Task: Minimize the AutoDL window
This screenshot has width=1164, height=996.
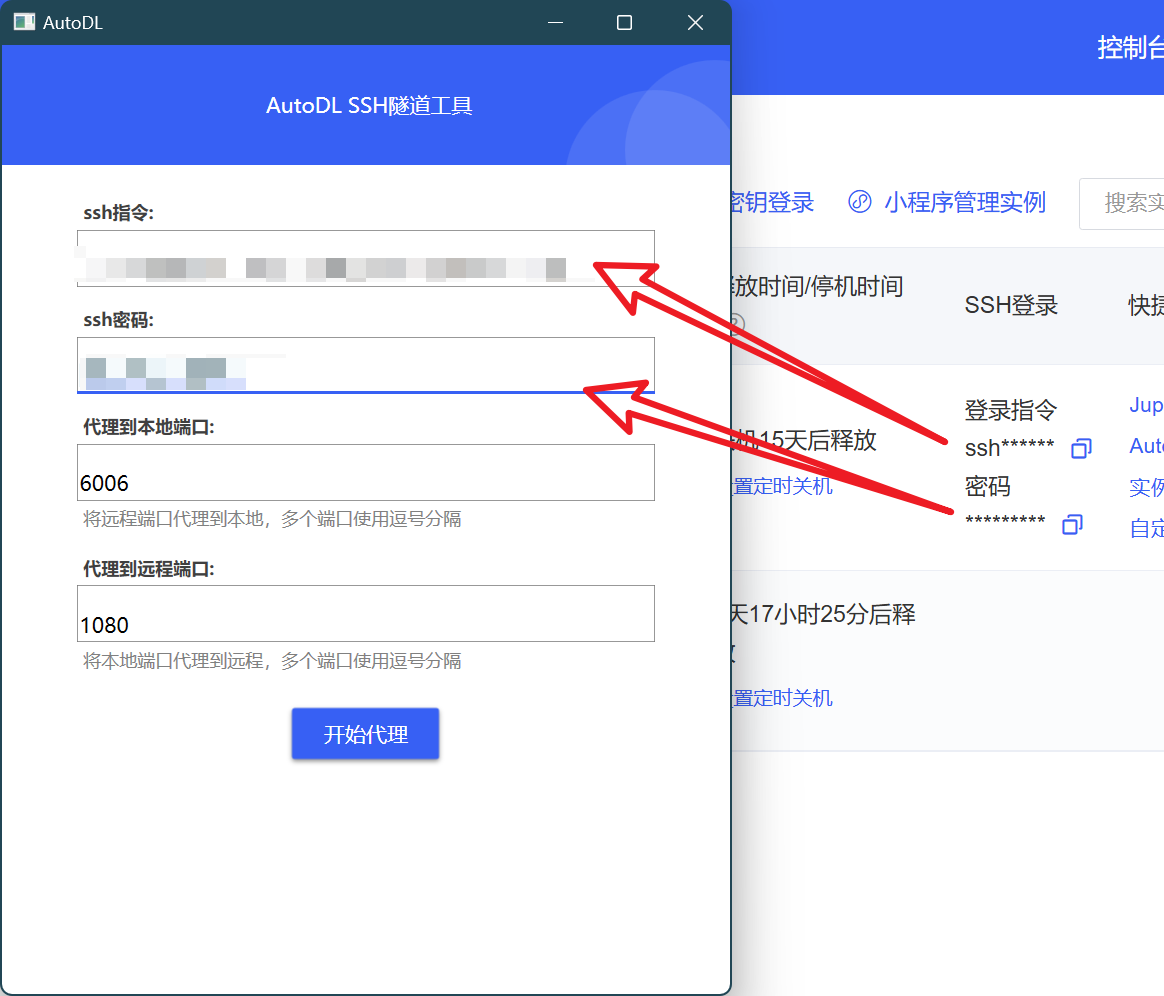Action: (555, 23)
